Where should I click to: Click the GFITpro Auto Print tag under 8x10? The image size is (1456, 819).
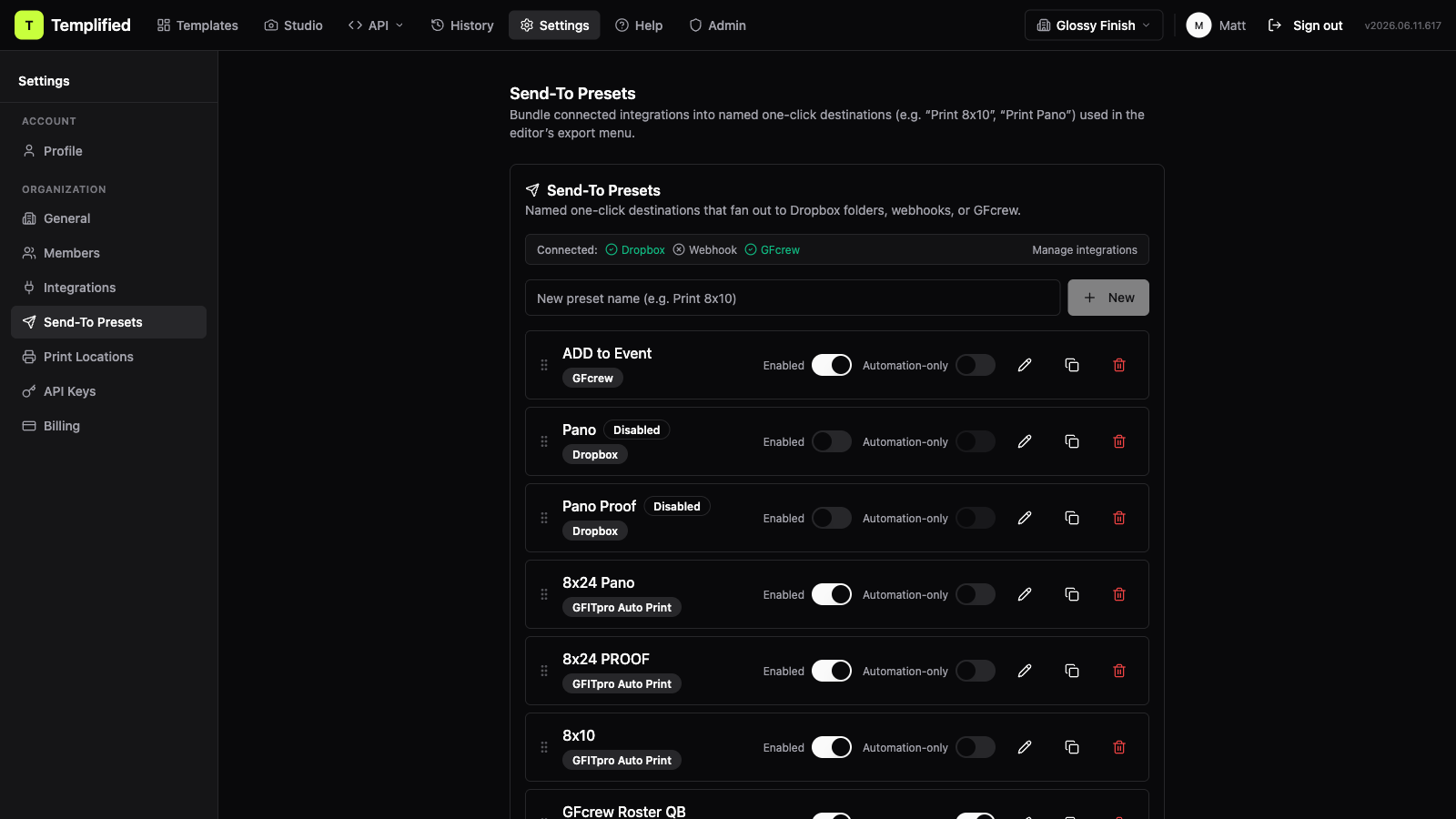[622, 760]
